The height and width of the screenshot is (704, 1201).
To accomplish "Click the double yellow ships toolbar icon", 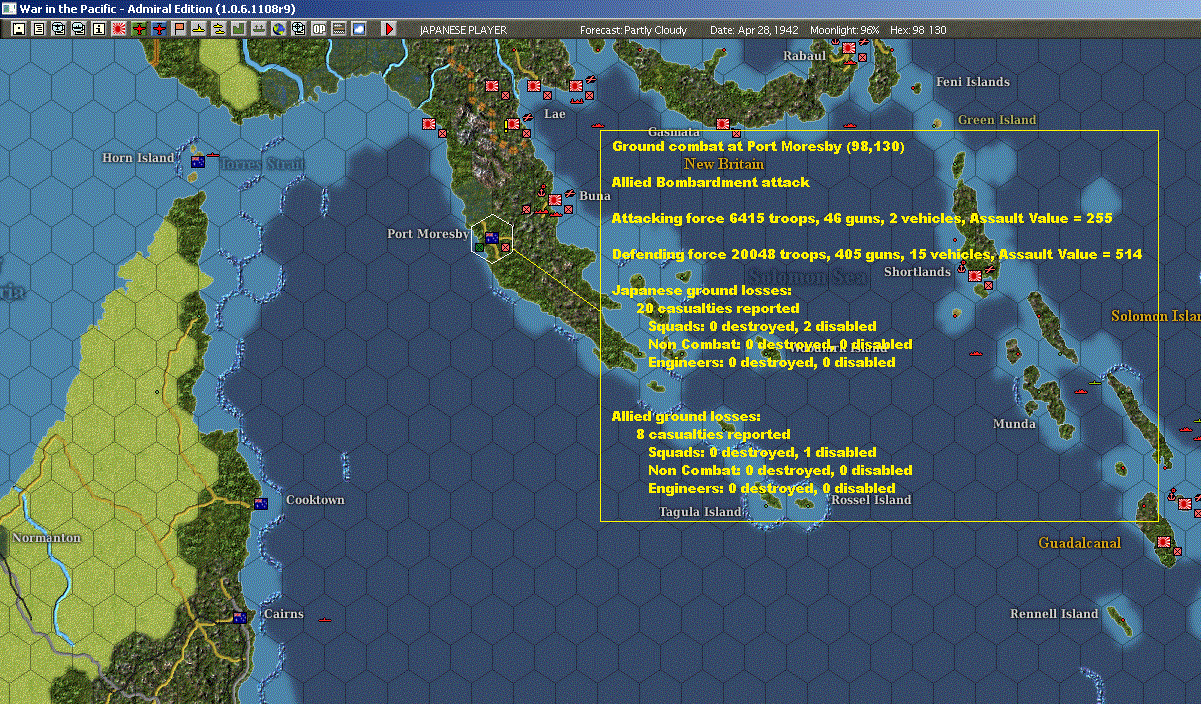I will 219,29.
